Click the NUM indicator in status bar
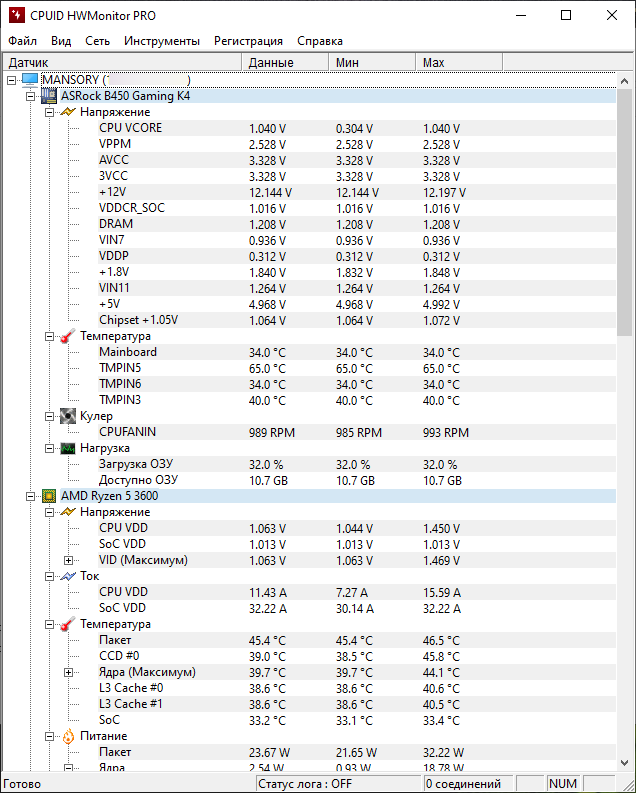This screenshot has width=636, height=793. (x=563, y=784)
